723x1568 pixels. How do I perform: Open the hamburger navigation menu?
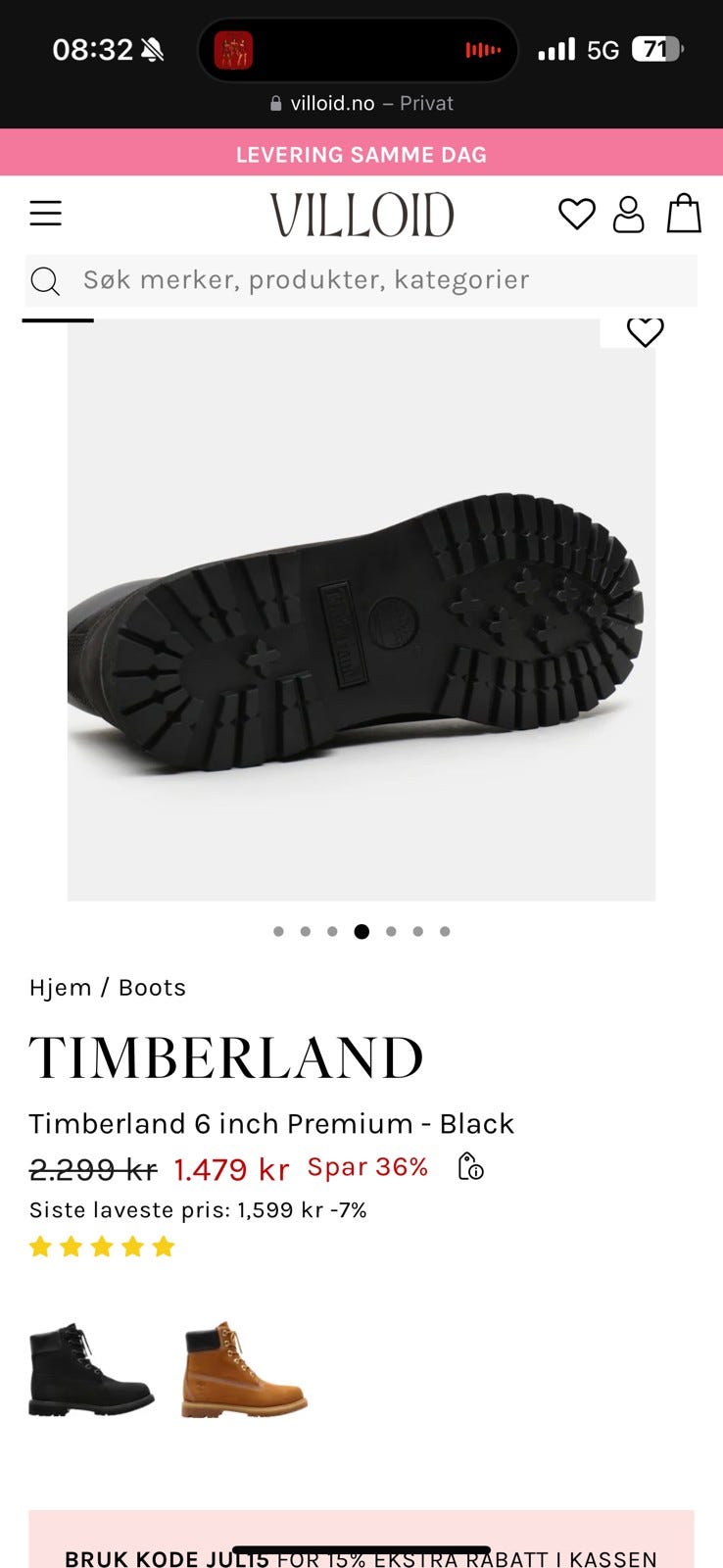point(45,213)
